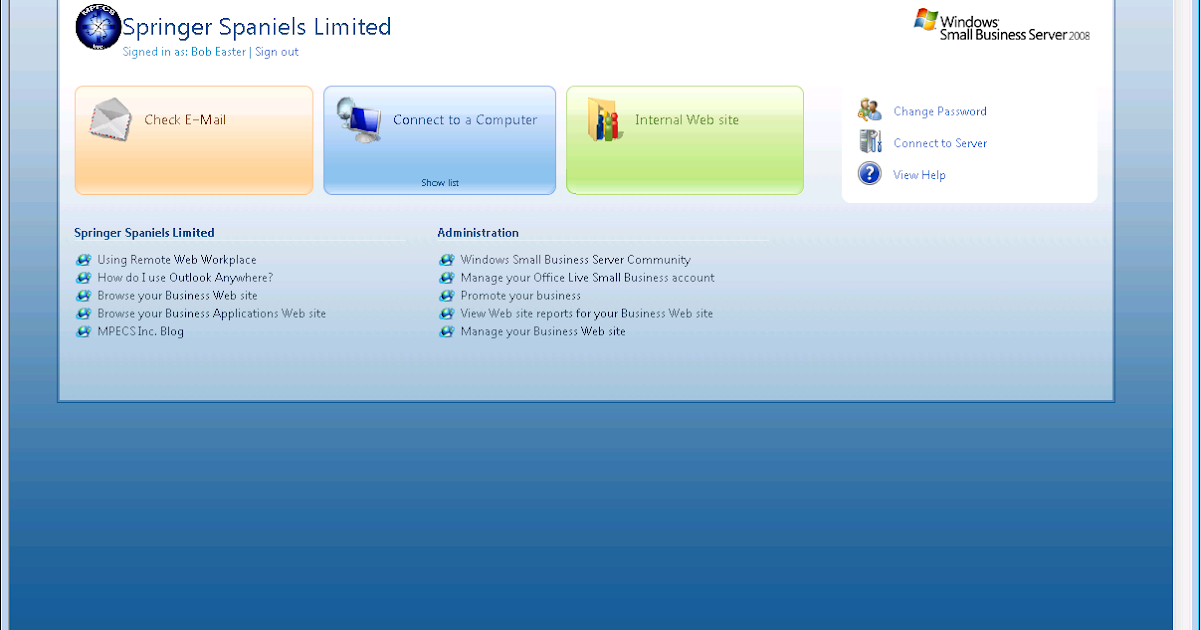Viewport: 1200px width, 630px height.
Task: Open Manage your Business Web site link
Action: point(543,332)
